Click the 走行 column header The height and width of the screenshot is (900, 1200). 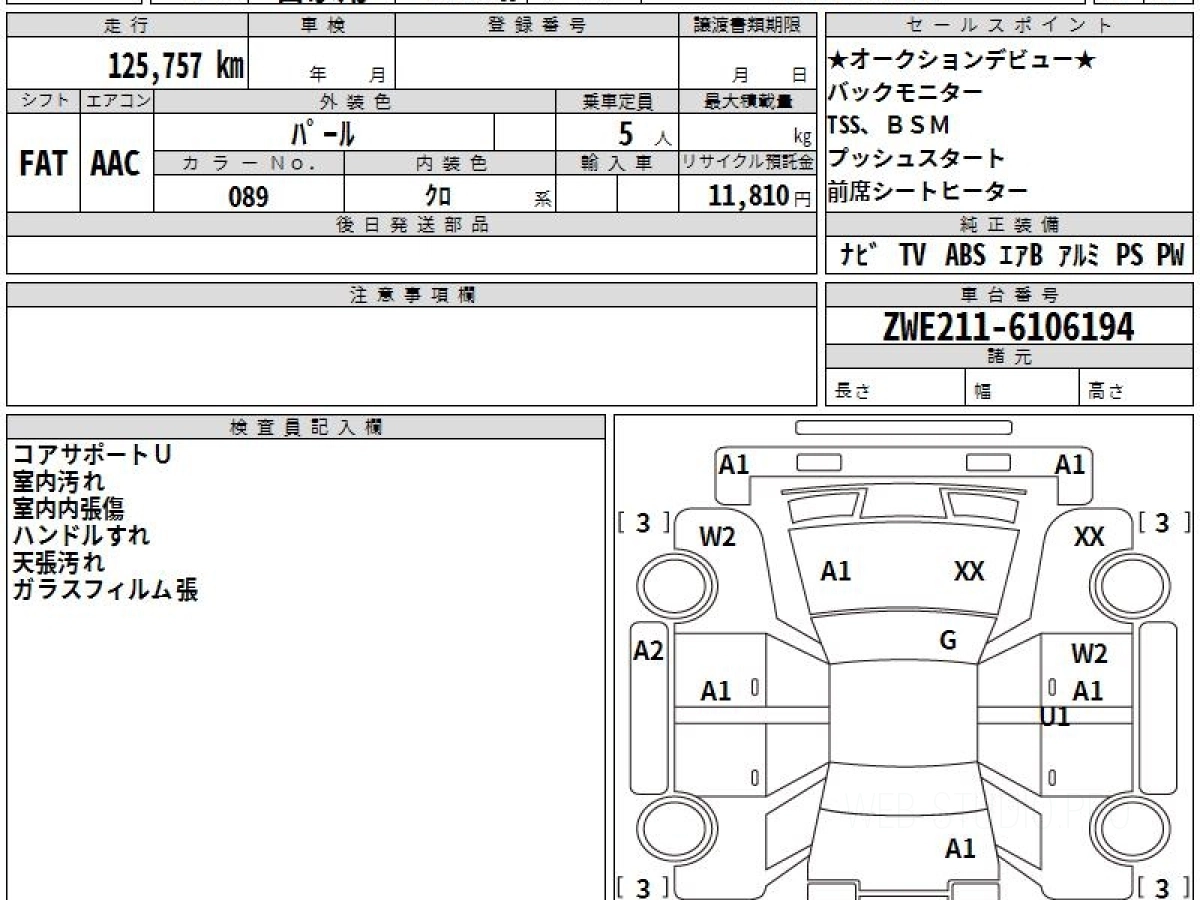126,26
